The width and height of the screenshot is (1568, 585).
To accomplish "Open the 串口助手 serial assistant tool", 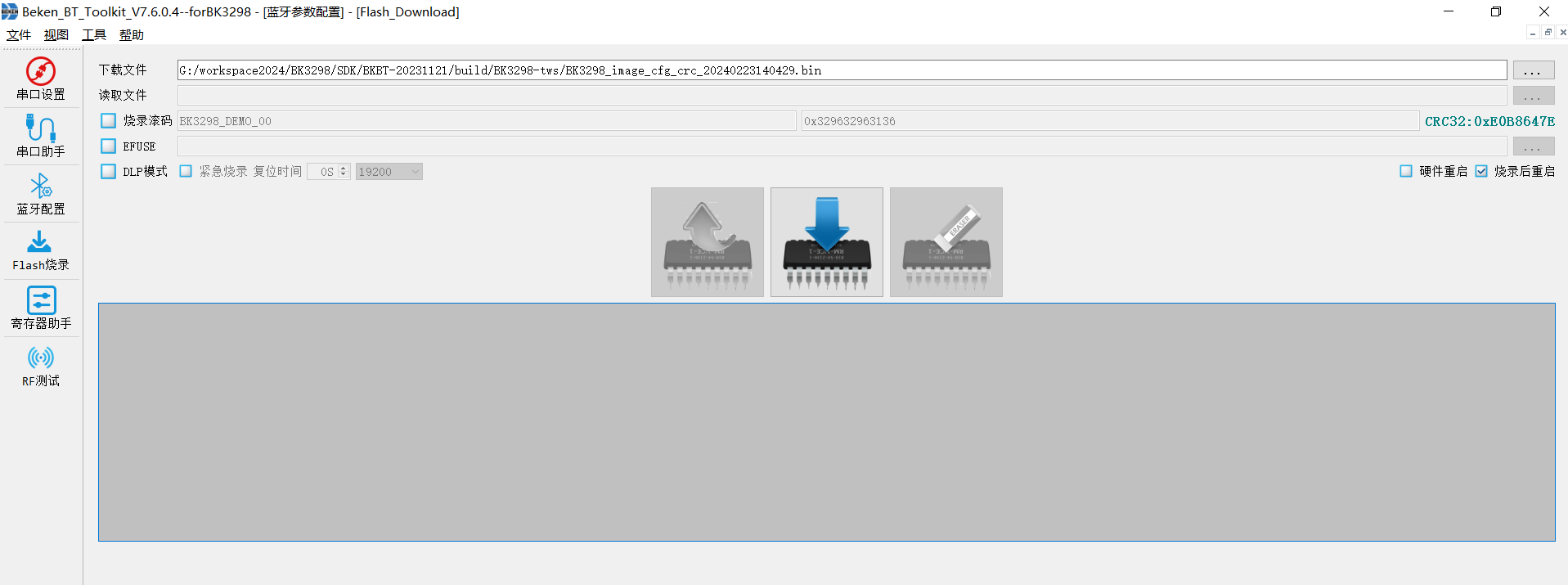I will point(41,136).
